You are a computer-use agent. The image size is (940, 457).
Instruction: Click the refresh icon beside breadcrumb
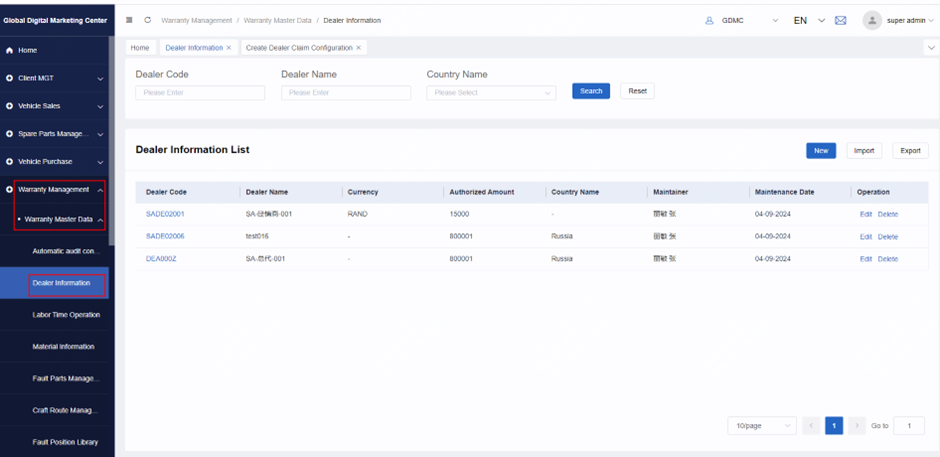point(147,20)
